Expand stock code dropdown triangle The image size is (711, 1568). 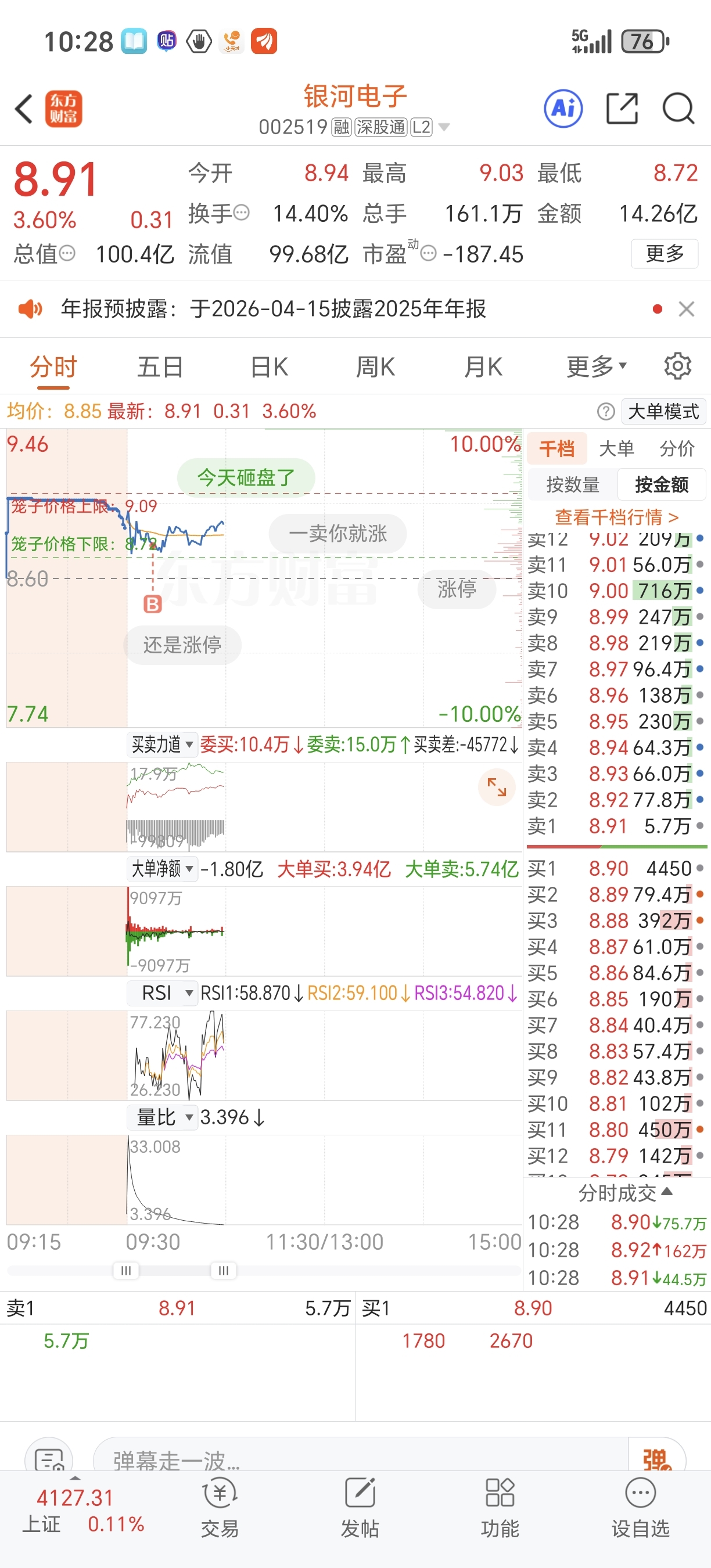[x=444, y=127]
